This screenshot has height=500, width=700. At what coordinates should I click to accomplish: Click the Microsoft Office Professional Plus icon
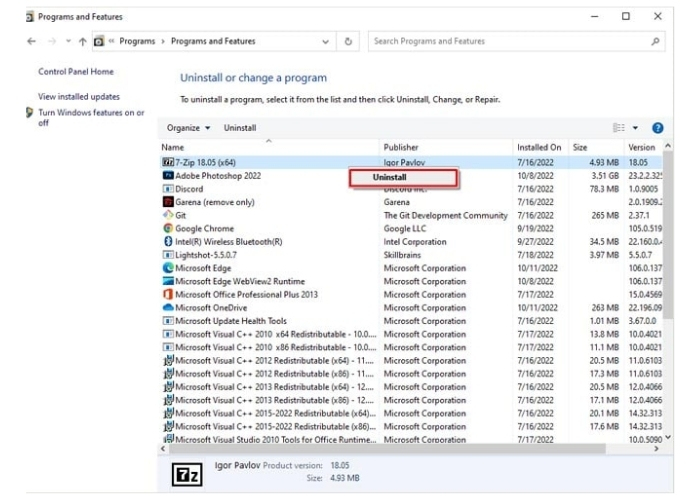168,294
